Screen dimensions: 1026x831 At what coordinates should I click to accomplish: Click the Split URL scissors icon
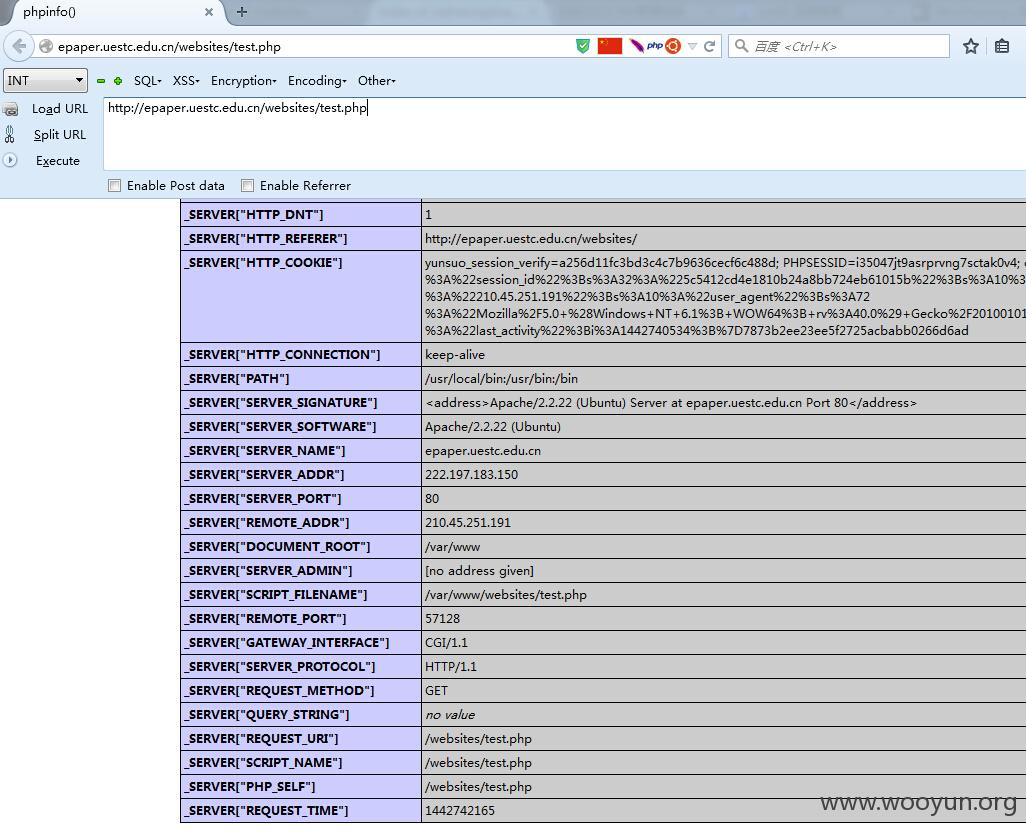10,135
